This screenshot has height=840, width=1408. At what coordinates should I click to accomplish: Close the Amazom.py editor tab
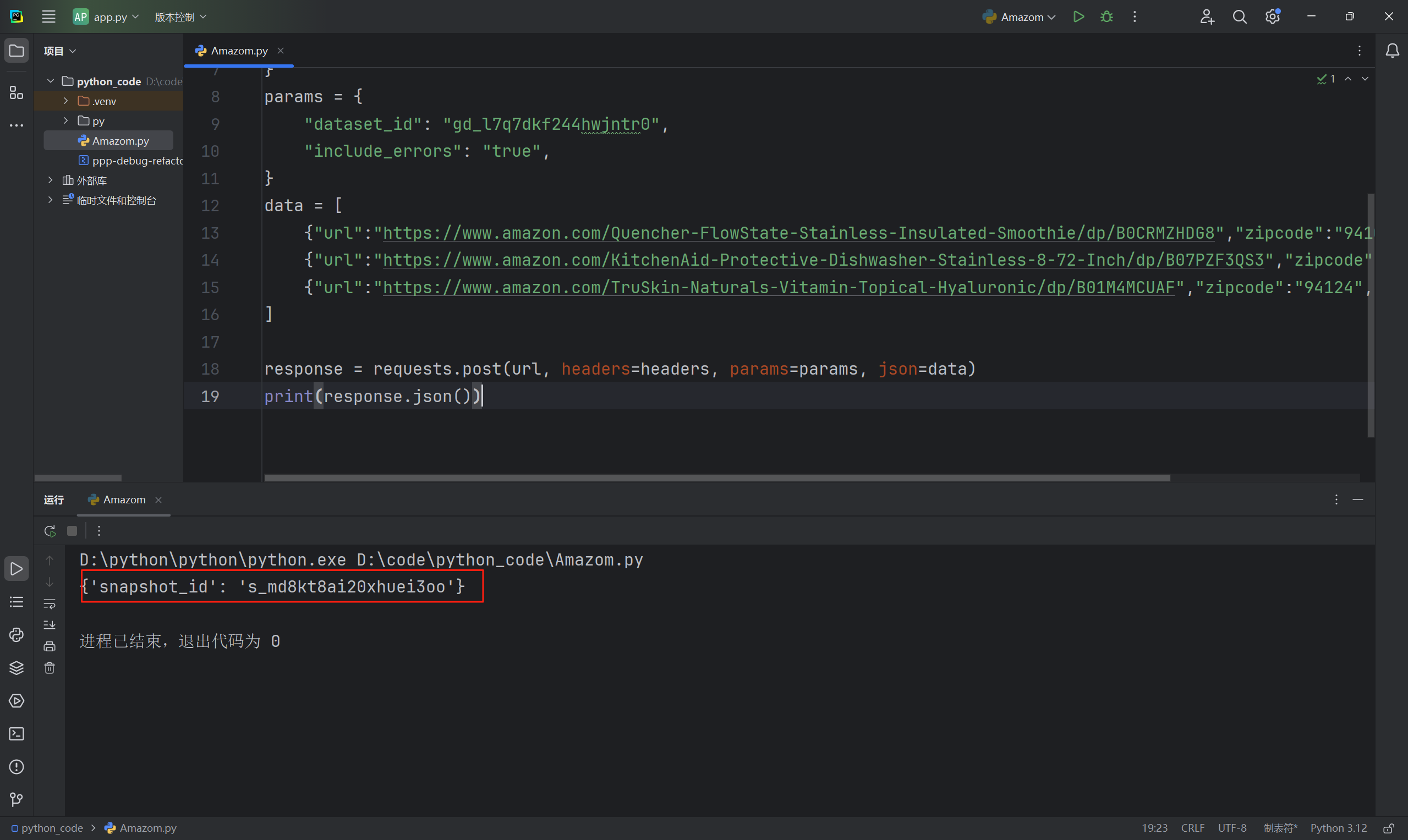point(280,51)
